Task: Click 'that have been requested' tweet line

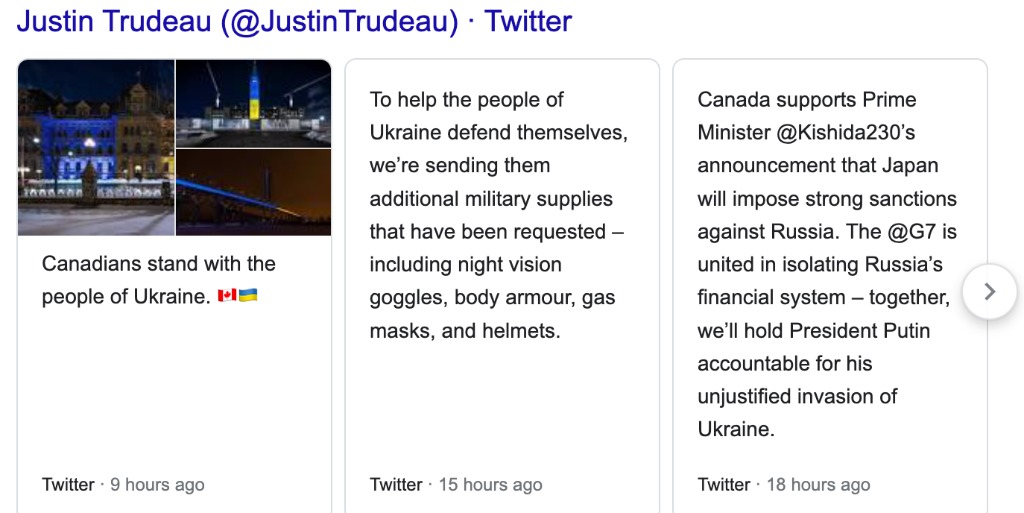Action: [496, 232]
